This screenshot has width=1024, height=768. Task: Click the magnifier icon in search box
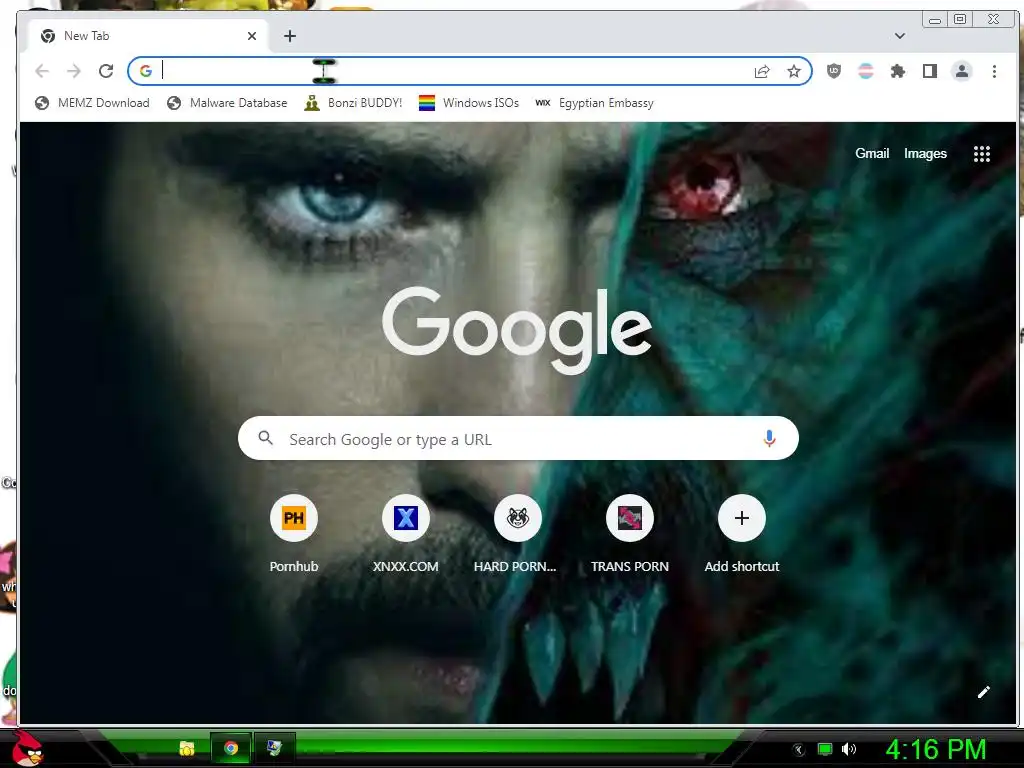coord(265,438)
